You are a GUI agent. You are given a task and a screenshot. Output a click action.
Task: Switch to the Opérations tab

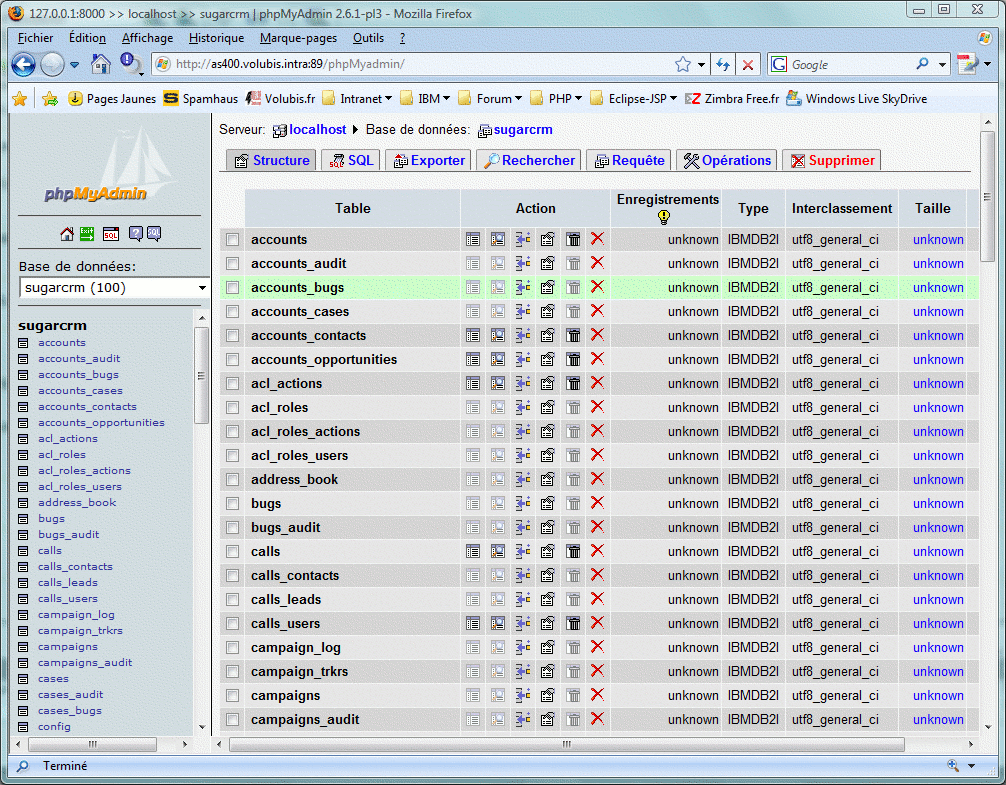(x=727, y=160)
